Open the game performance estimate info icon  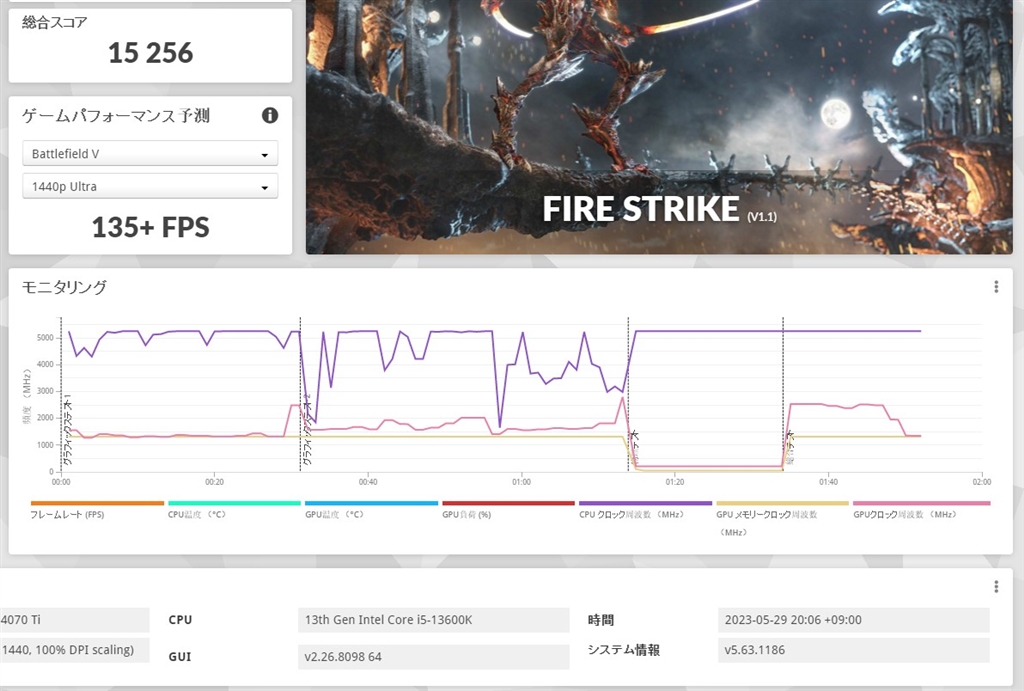coord(270,116)
